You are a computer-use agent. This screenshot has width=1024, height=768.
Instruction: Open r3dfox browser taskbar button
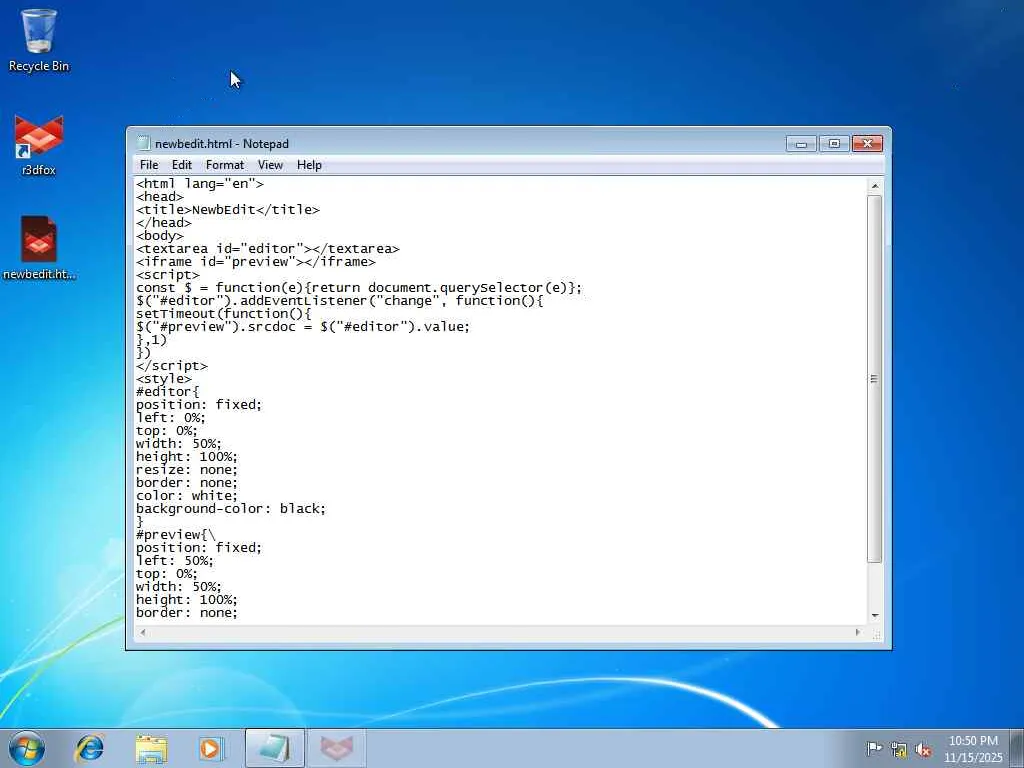tap(336, 748)
